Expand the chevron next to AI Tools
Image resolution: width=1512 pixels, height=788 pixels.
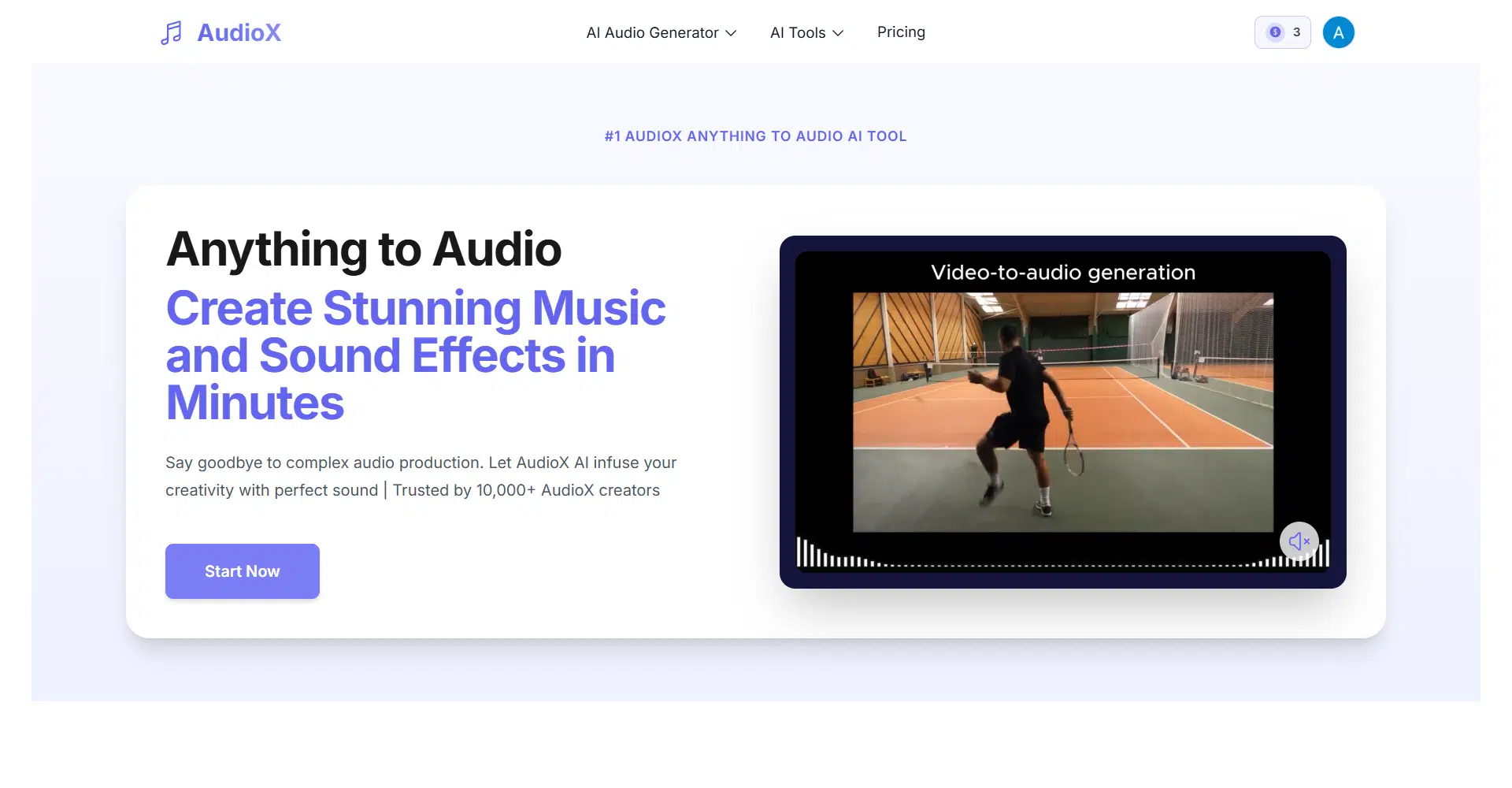click(838, 33)
